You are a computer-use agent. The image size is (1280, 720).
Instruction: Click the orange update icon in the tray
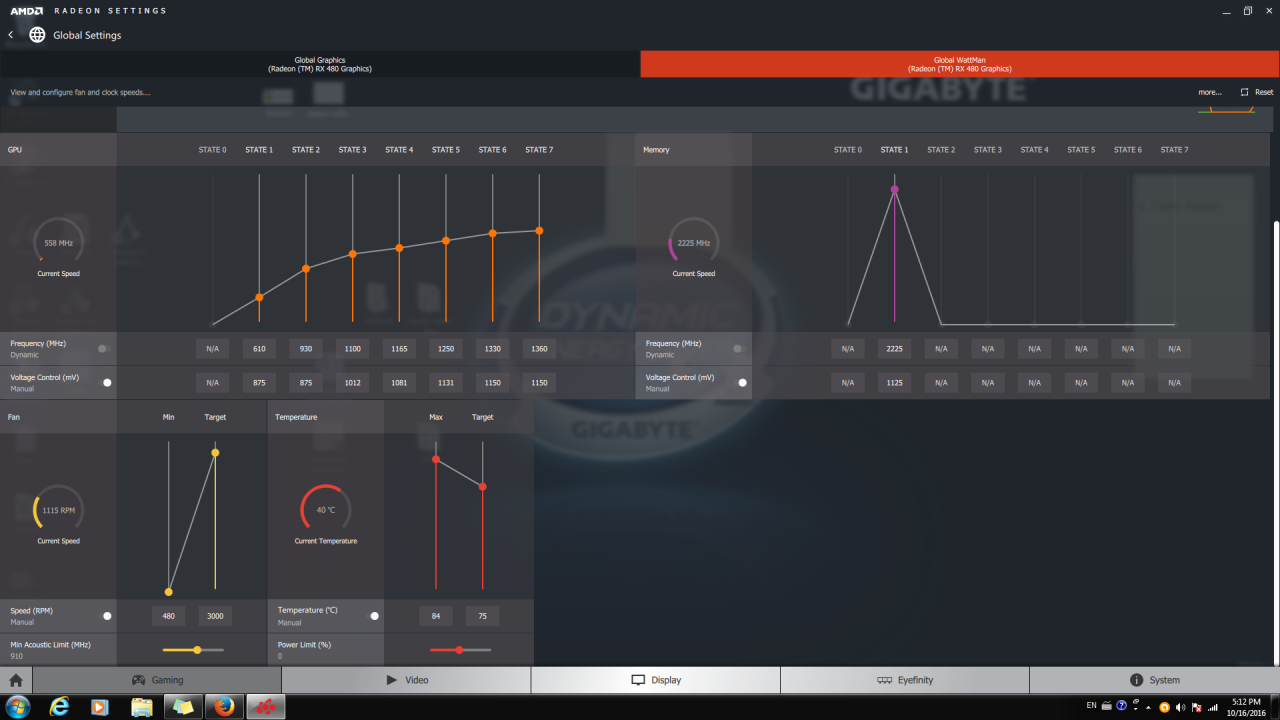(x=1164, y=707)
